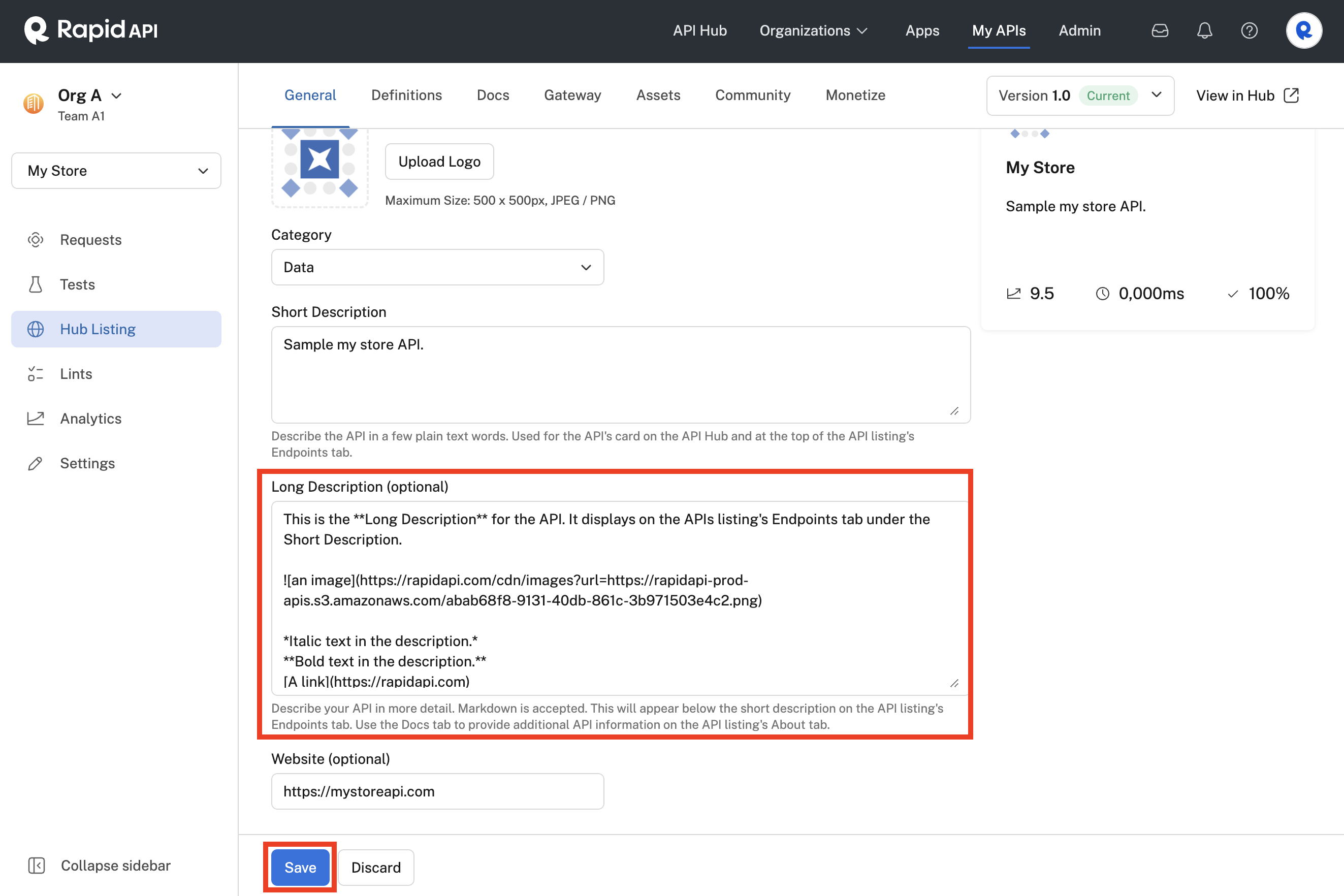Screen dimensions: 1344x896
Task: Open My APIs in top navigation
Action: point(998,30)
